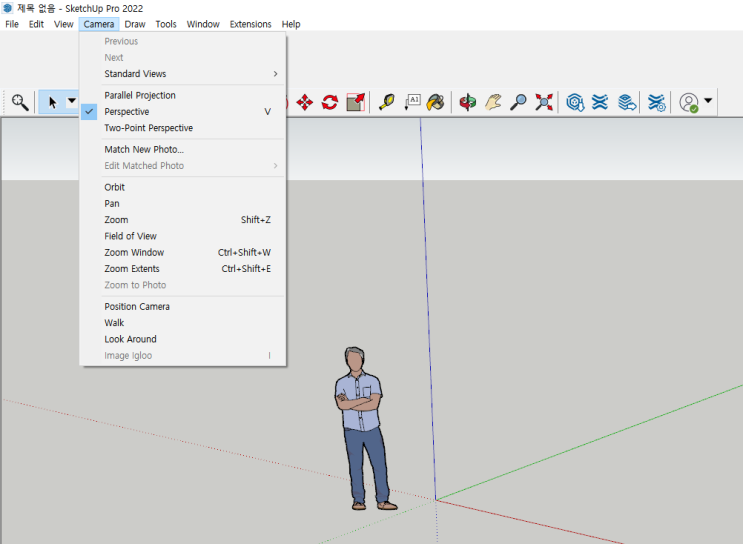Screen dimensions: 743x544
Task: Click the SketchUp app icon in title bar
Action: 7,8
